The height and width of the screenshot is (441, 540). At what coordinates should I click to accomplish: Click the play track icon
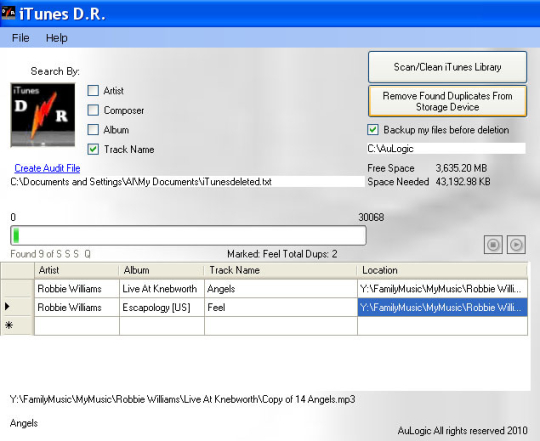pos(516,245)
